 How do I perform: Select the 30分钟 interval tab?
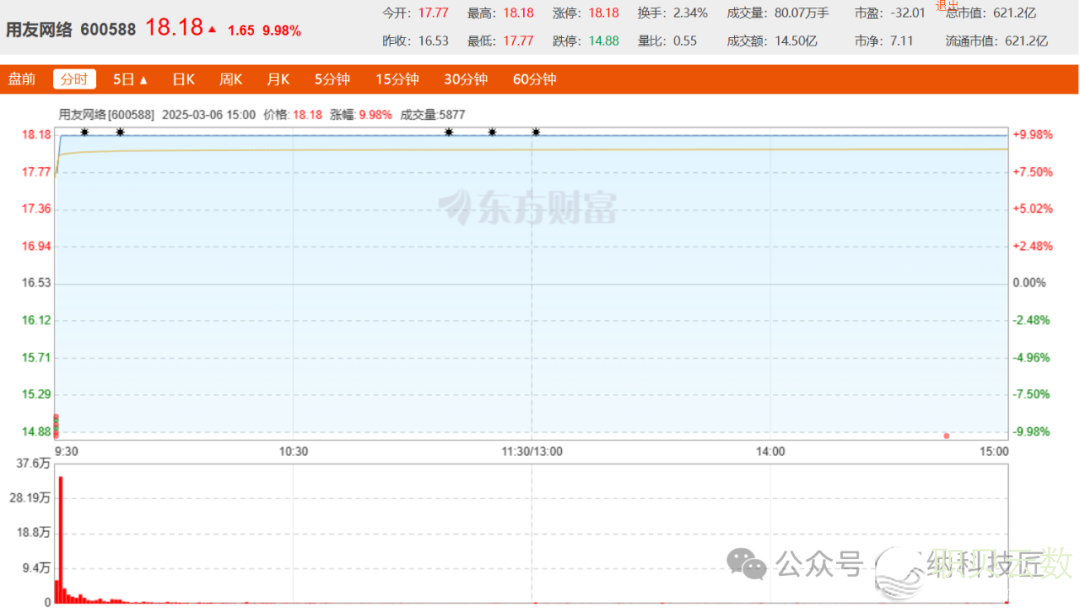coord(466,79)
